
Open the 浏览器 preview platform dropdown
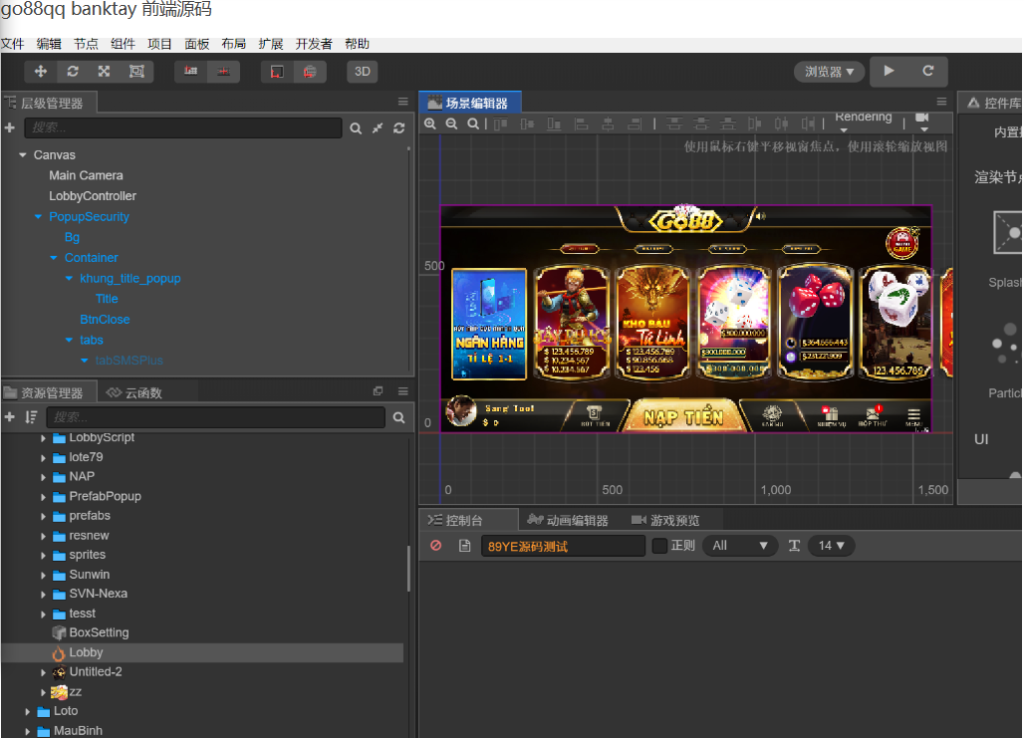(829, 71)
